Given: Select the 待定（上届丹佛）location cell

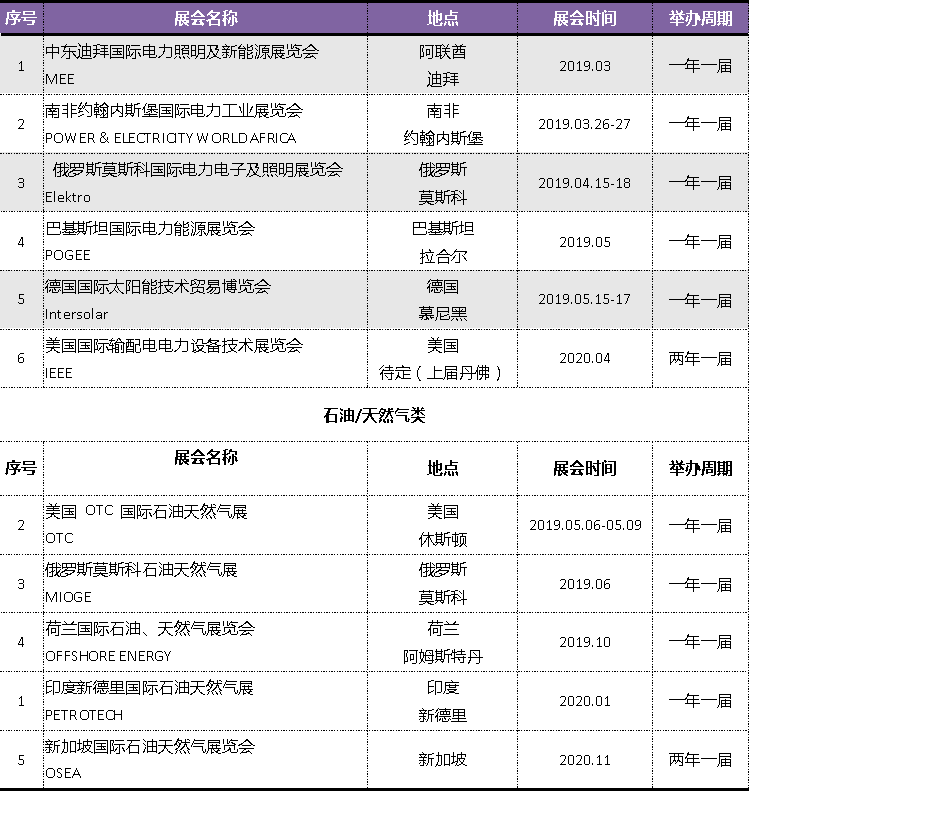Looking at the screenshot, I should 442,371.
